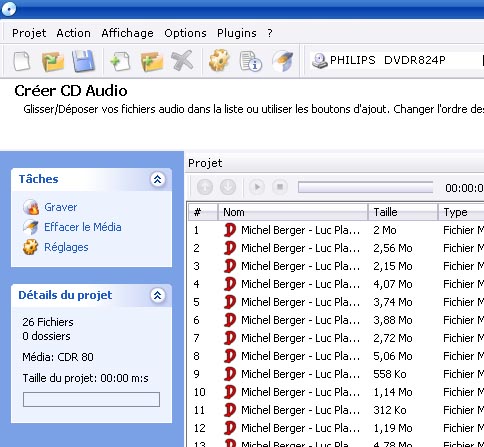Viewport: 484px width, 447px height.
Task: Open the Plugins menu
Action: [237, 33]
